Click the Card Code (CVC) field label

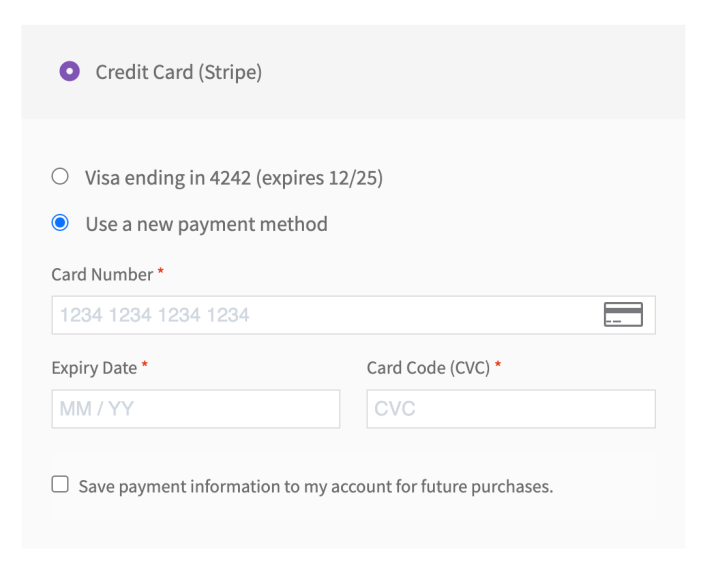pos(428,368)
